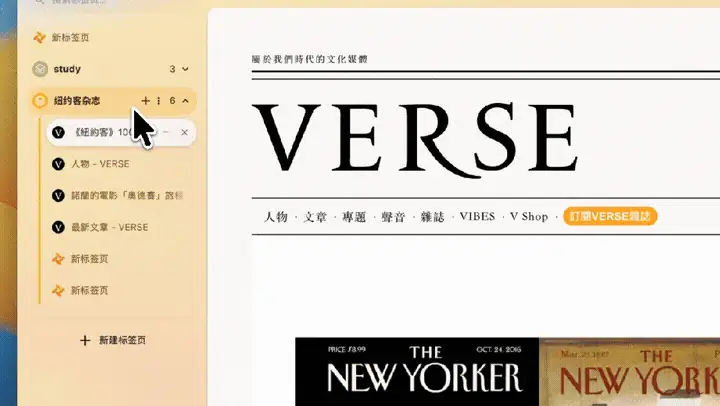This screenshot has width=720, height=406.
Task: Open the 聲音 navigation link
Action: coord(394,216)
